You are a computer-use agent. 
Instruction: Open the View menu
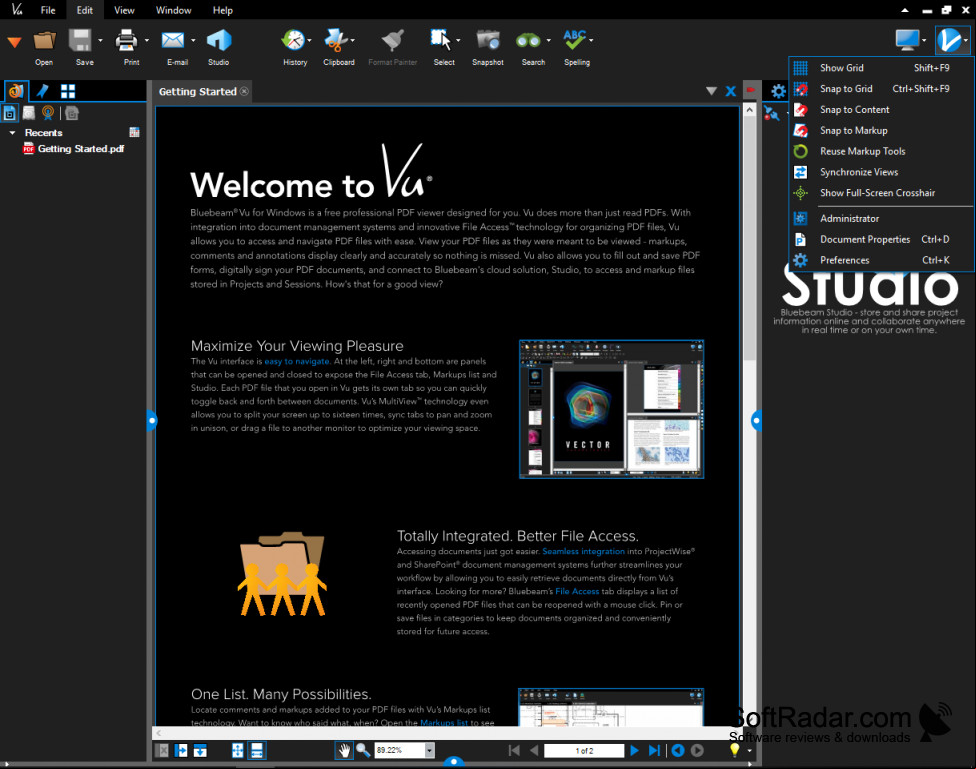124,10
